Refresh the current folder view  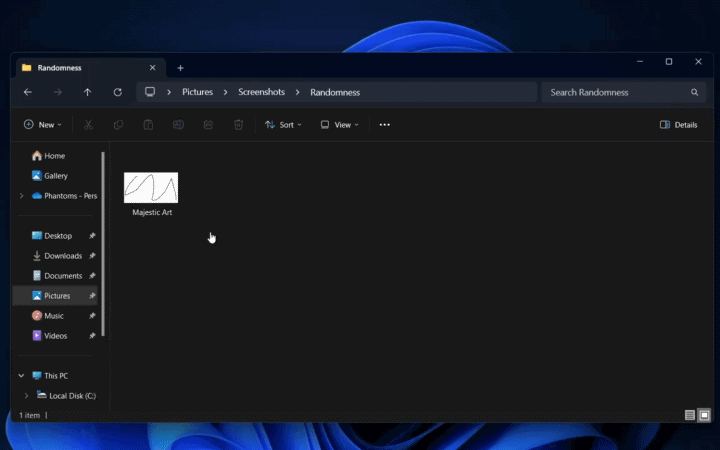click(x=117, y=92)
